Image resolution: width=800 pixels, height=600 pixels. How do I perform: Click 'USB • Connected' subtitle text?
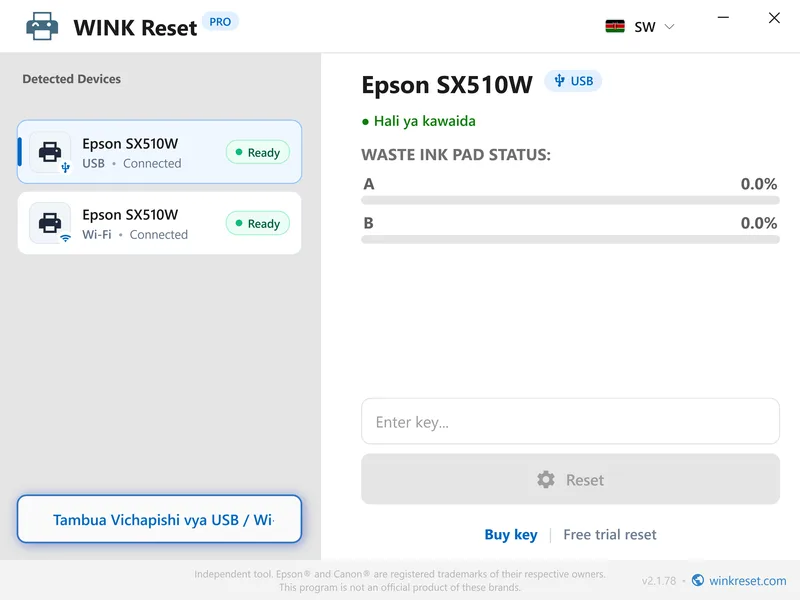[x=132, y=163]
